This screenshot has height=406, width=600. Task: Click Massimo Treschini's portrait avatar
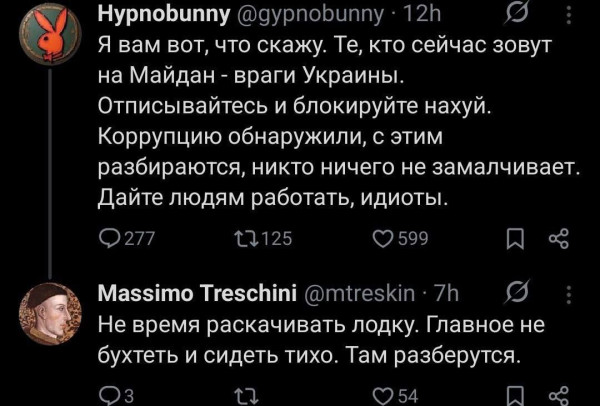point(48,312)
